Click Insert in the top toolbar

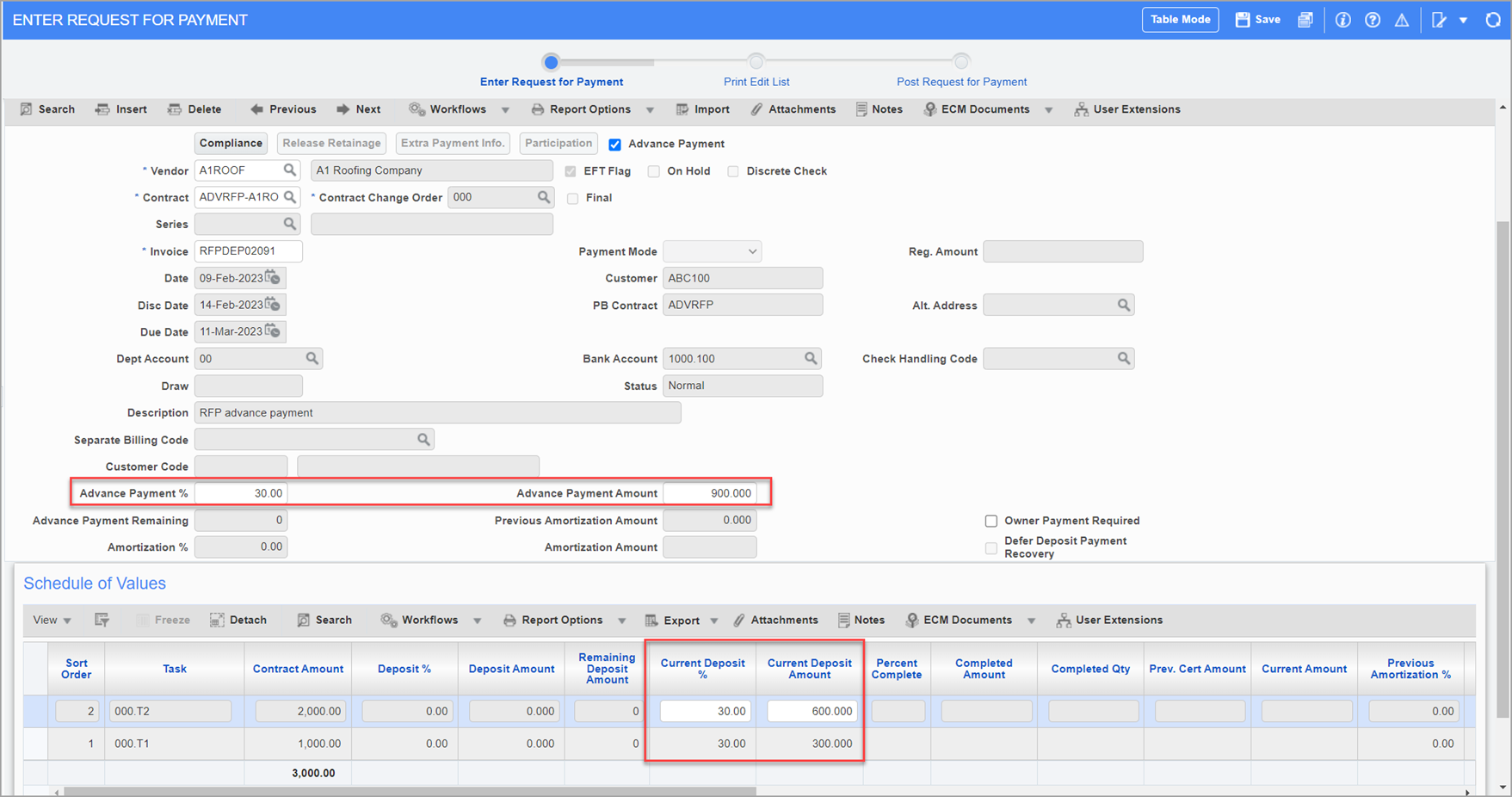[x=121, y=109]
